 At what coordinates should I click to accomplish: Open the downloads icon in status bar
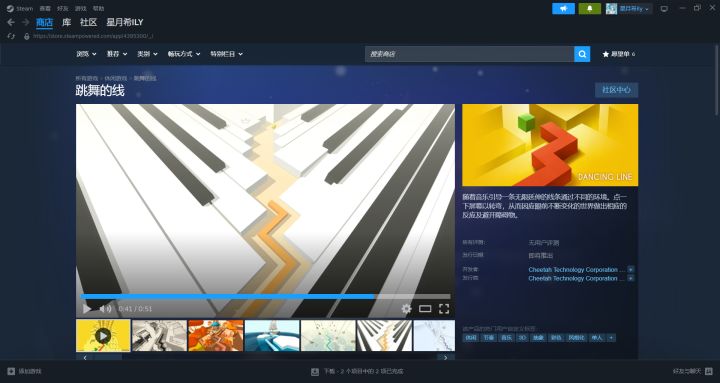[x=315, y=371]
